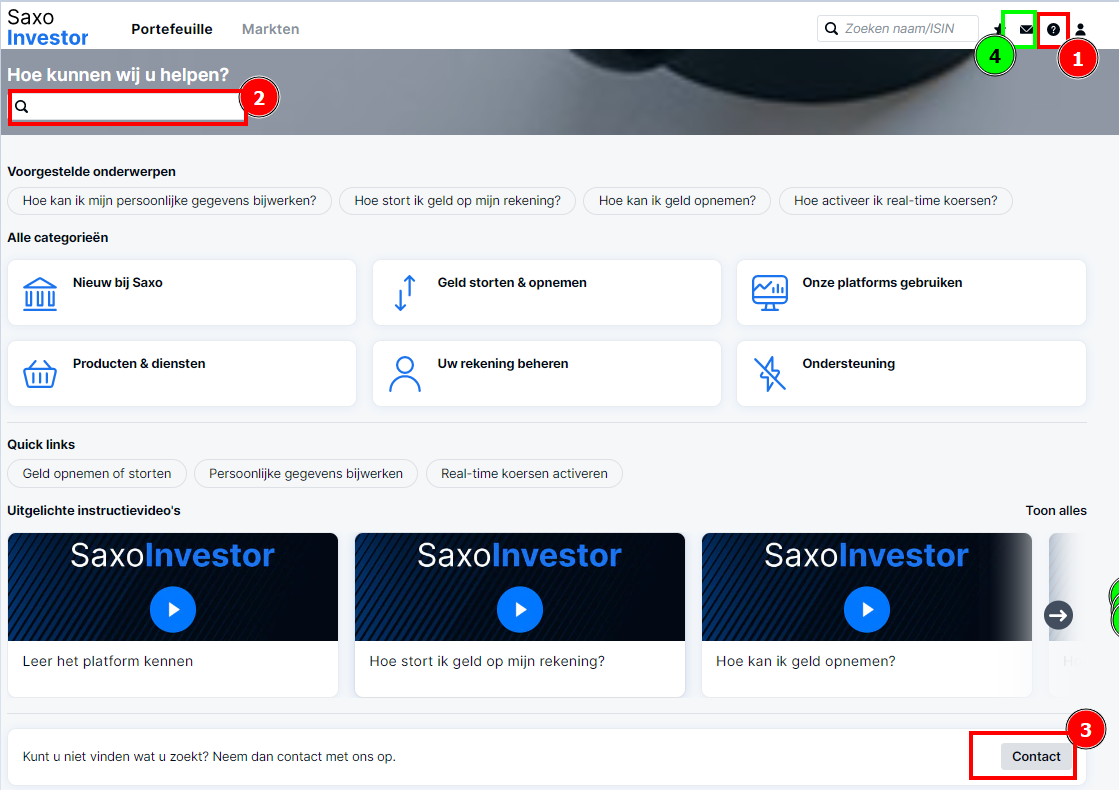Click the basket icon for Producten & diensten
The height and width of the screenshot is (790, 1119).
click(40, 374)
